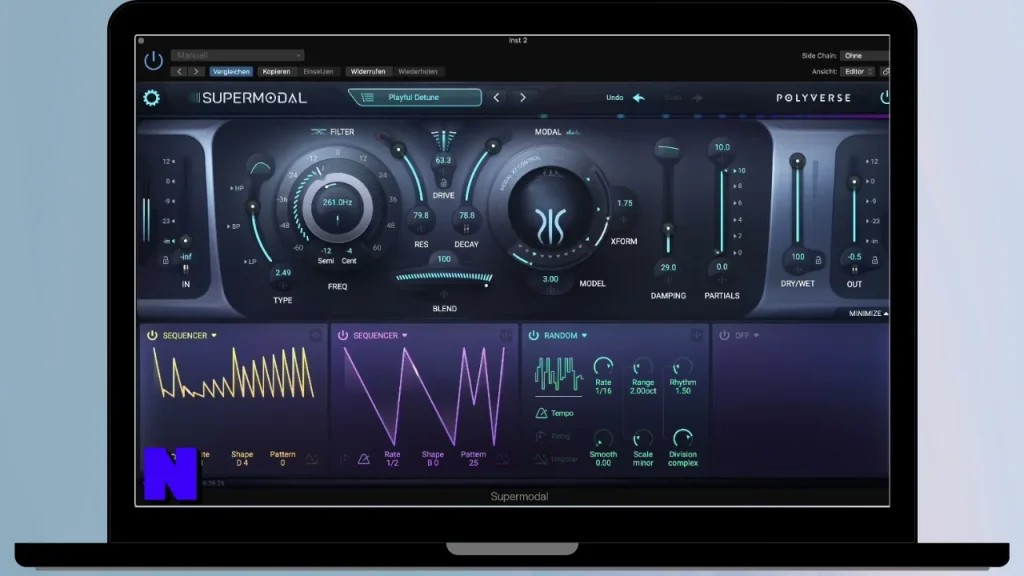
Task: Select LP filter type
Action: [x=250, y=262]
